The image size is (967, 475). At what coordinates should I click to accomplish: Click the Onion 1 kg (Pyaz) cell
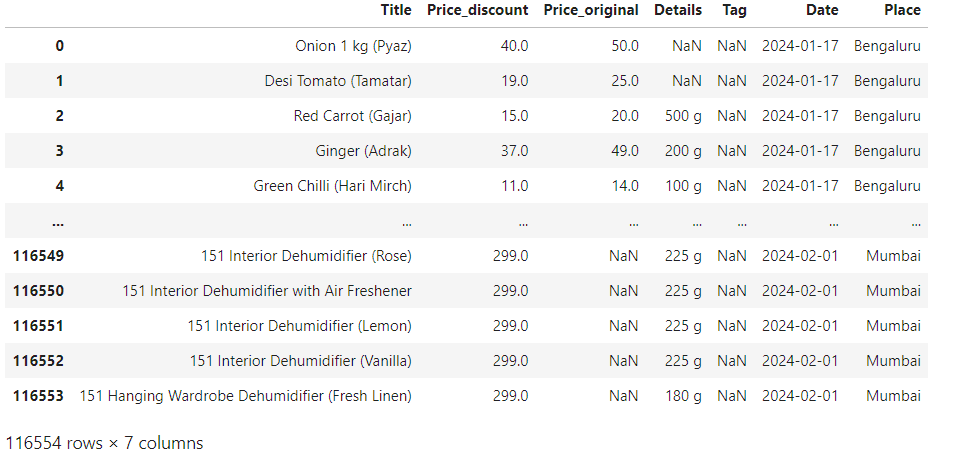click(353, 46)
